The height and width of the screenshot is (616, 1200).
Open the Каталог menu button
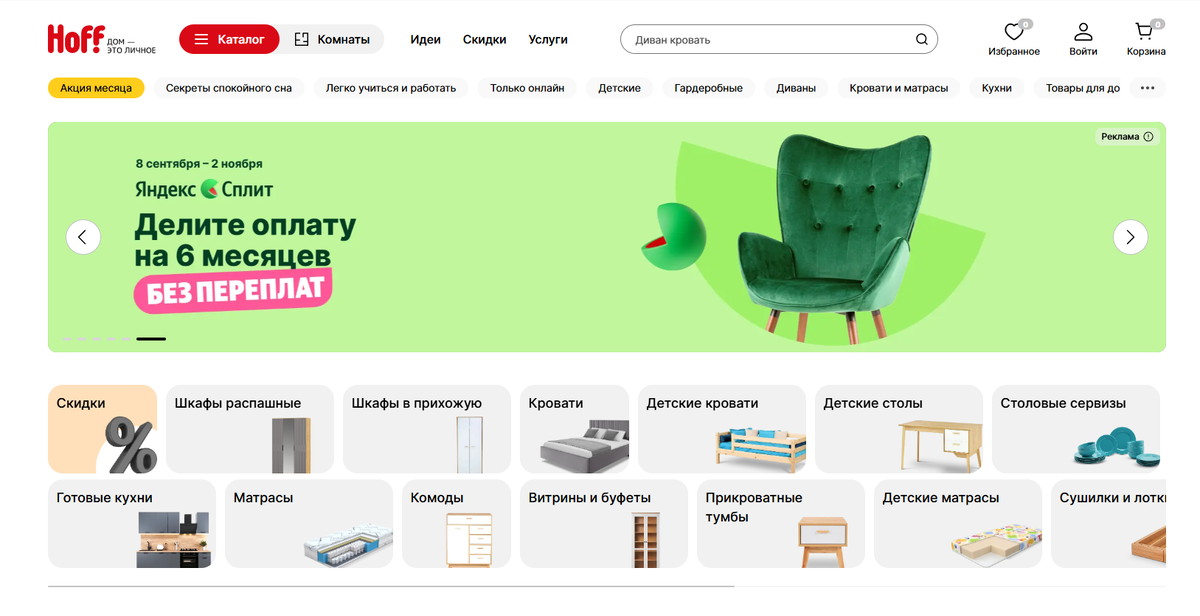[x=229, y=39]
